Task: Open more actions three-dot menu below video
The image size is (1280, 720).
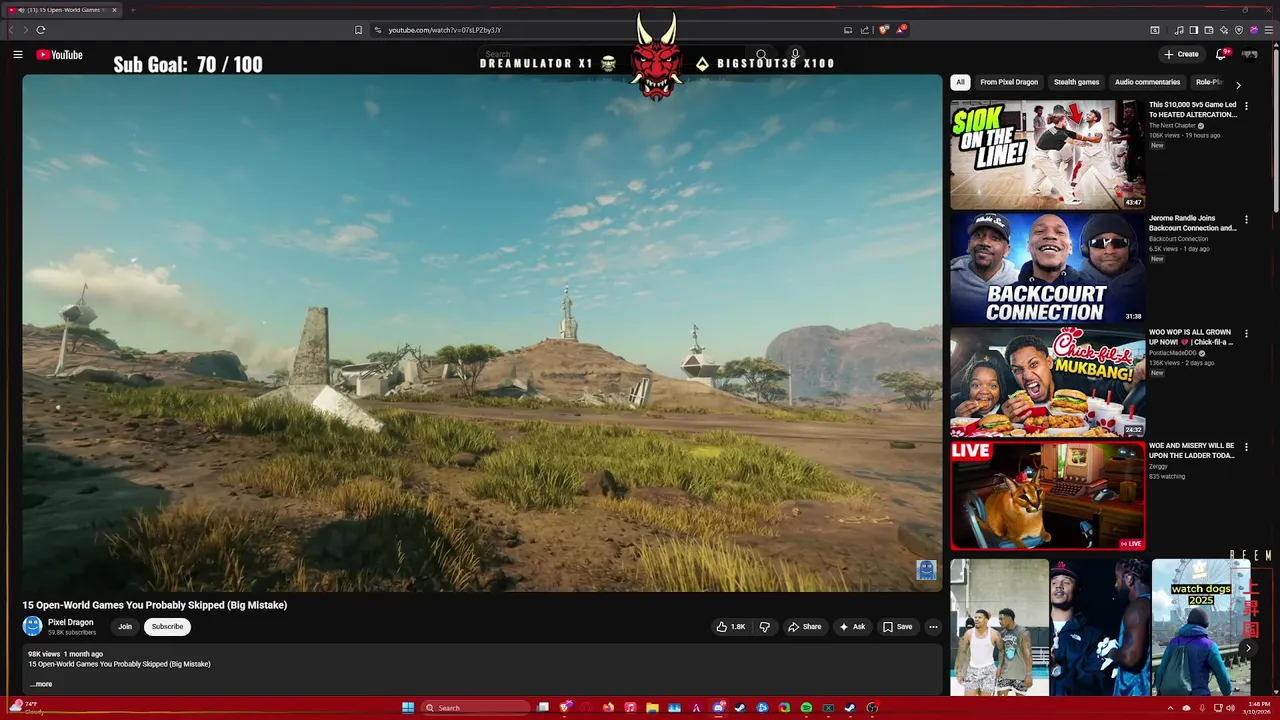Action: click(x=933, y=627)
